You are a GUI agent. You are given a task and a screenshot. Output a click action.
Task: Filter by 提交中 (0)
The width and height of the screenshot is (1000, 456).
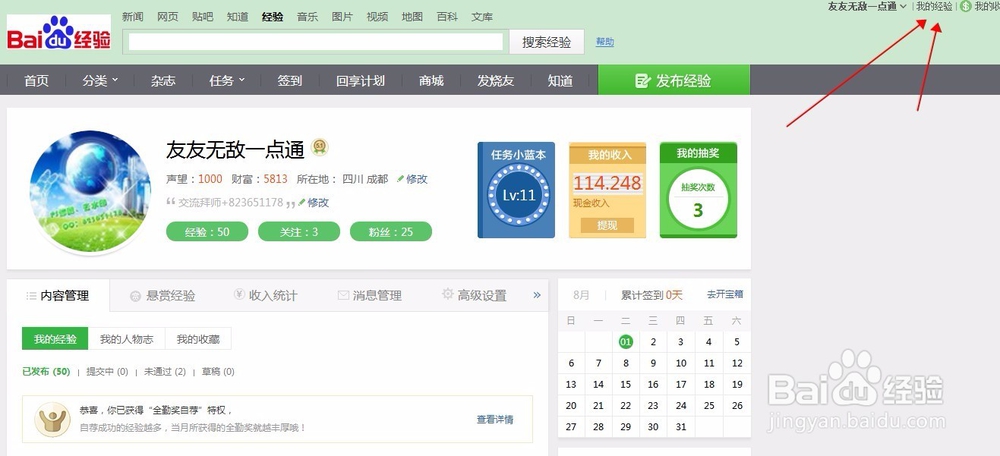click(107, 371)
